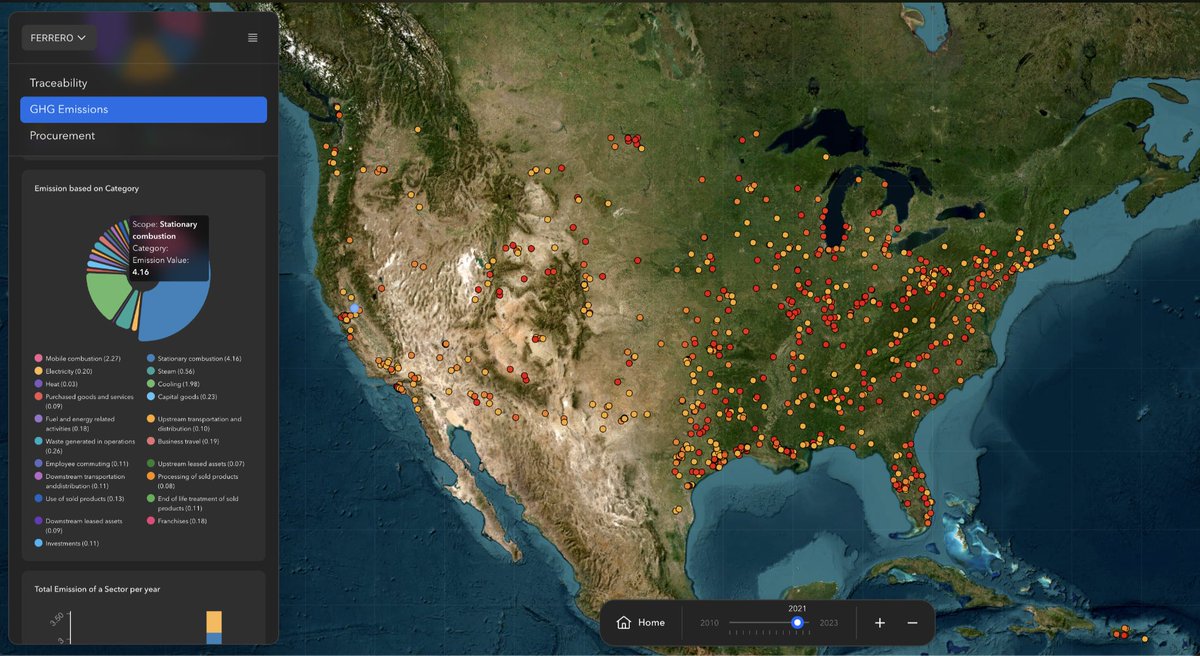Click Purchased goods and services legend entry
Image resolution: width=1200 pixels, height=656 pixels.
pyautogui.click(x=84, y=401)
